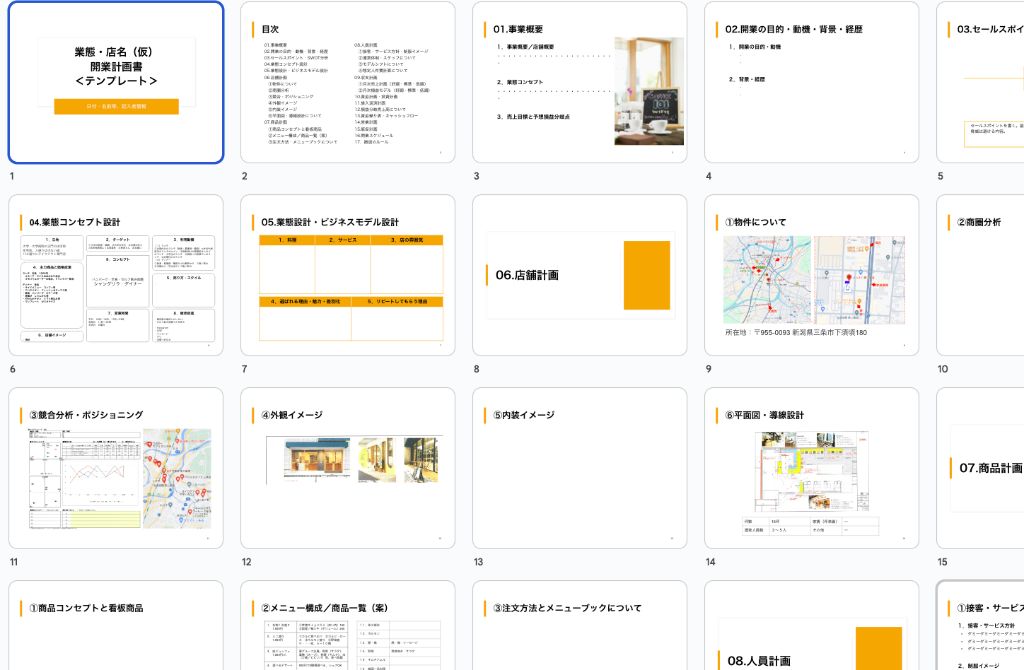
Task: Open the 06.店舗計画 section divider slide
Action: 580,278
